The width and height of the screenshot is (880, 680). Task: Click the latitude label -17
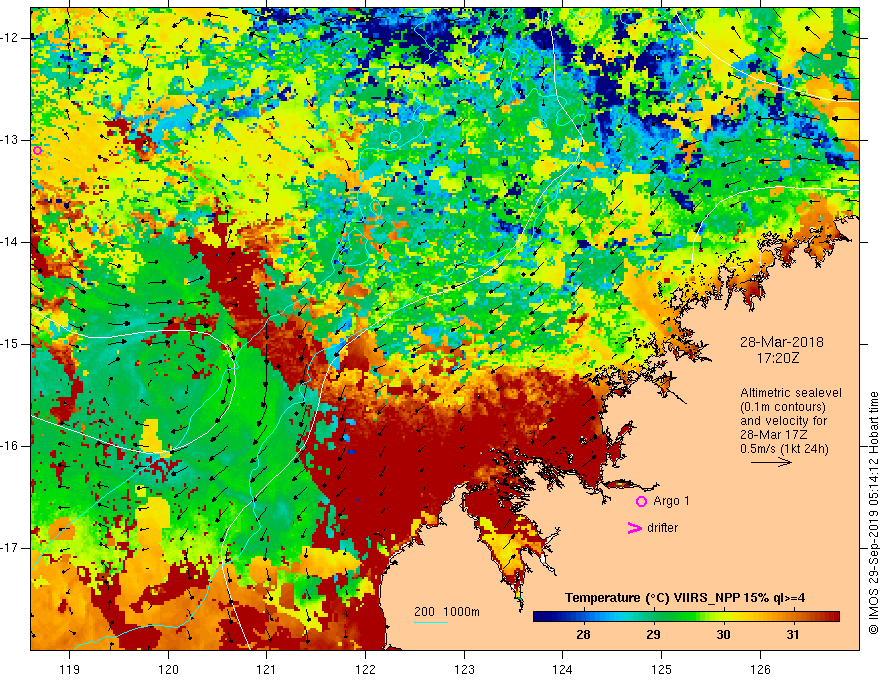click(10, 548)
